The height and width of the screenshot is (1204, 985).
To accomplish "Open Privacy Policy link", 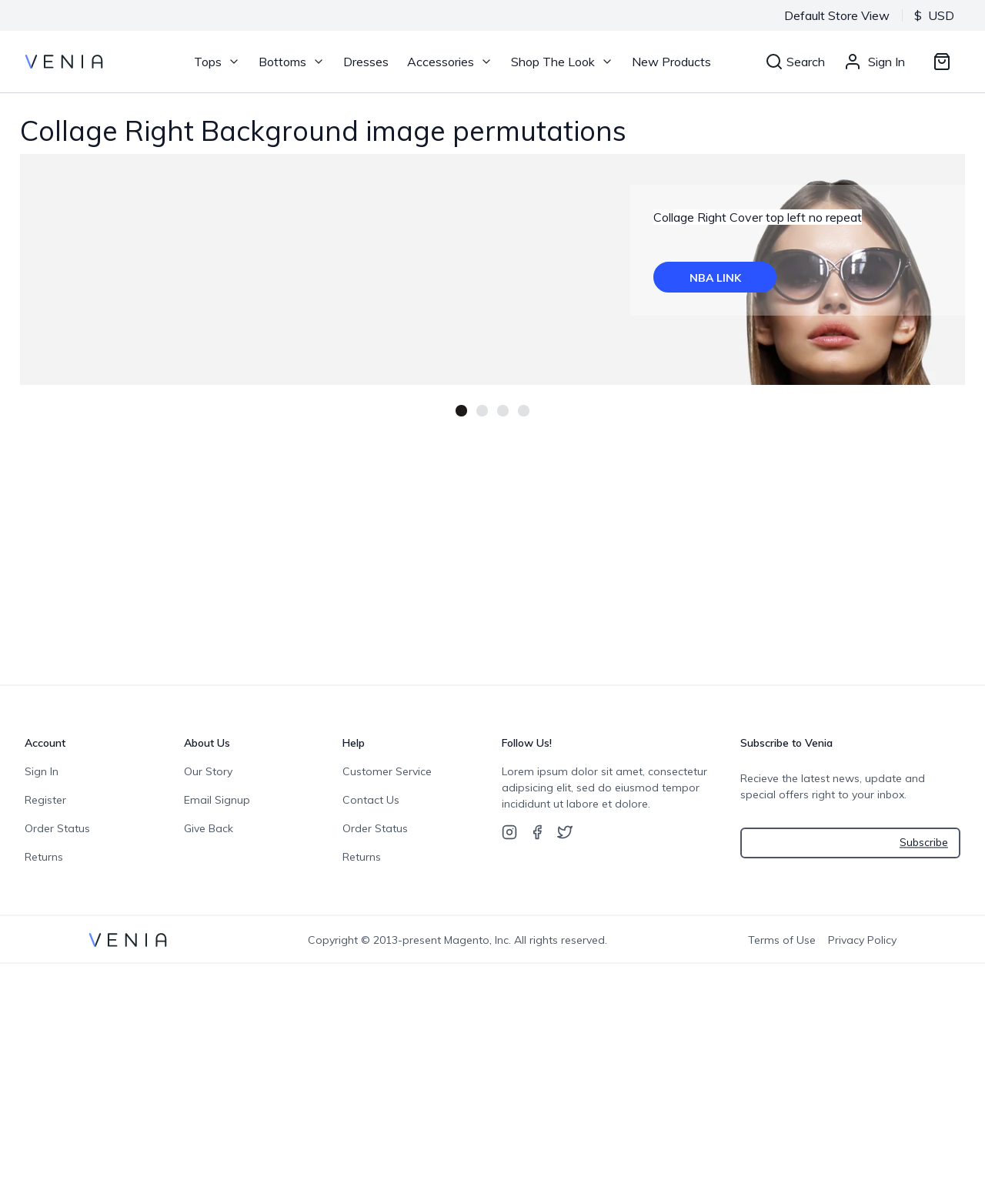I will pyautogui.click(x=862, y=940).
